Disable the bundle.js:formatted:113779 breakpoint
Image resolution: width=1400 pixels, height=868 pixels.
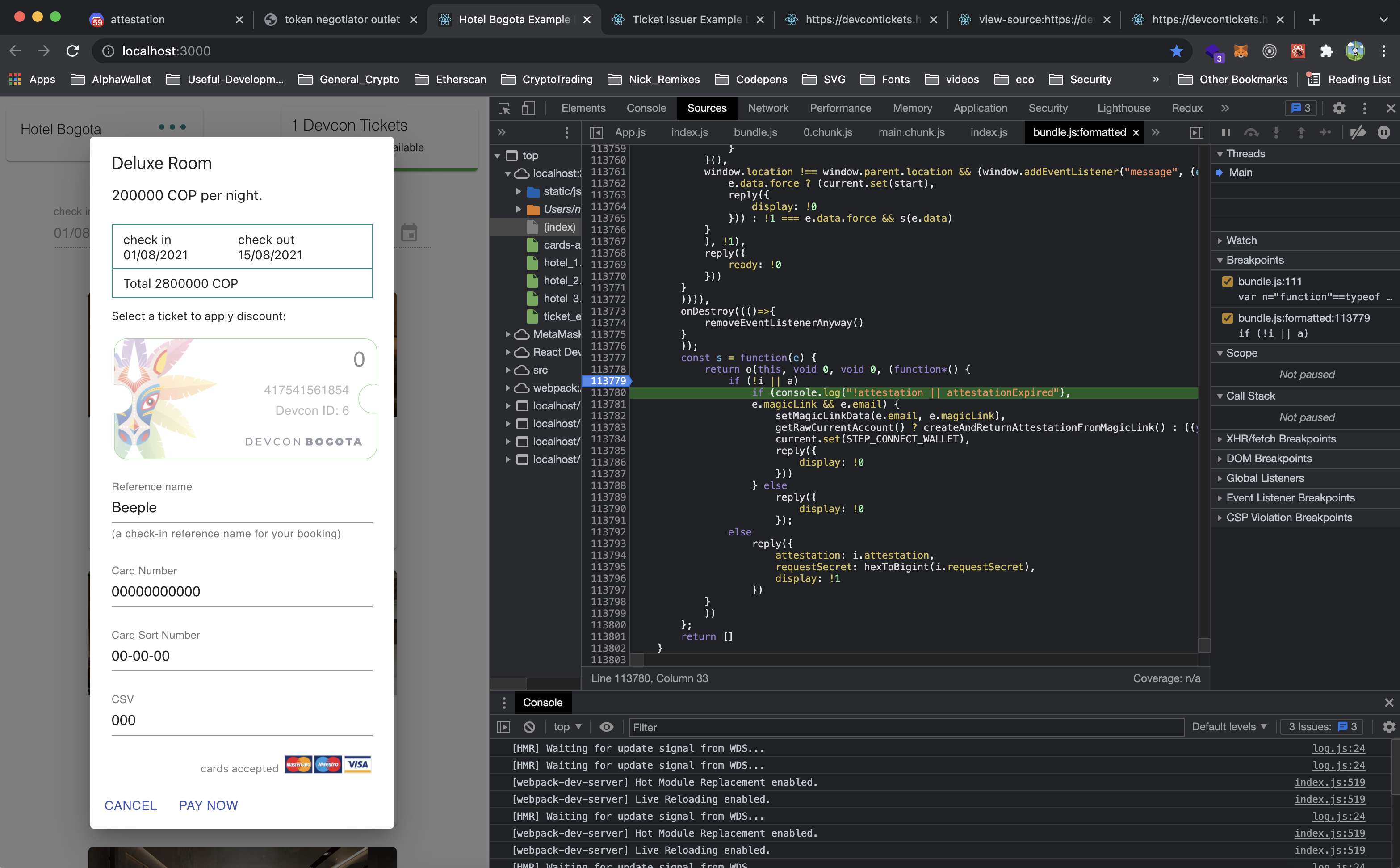tap(1227, 317)
